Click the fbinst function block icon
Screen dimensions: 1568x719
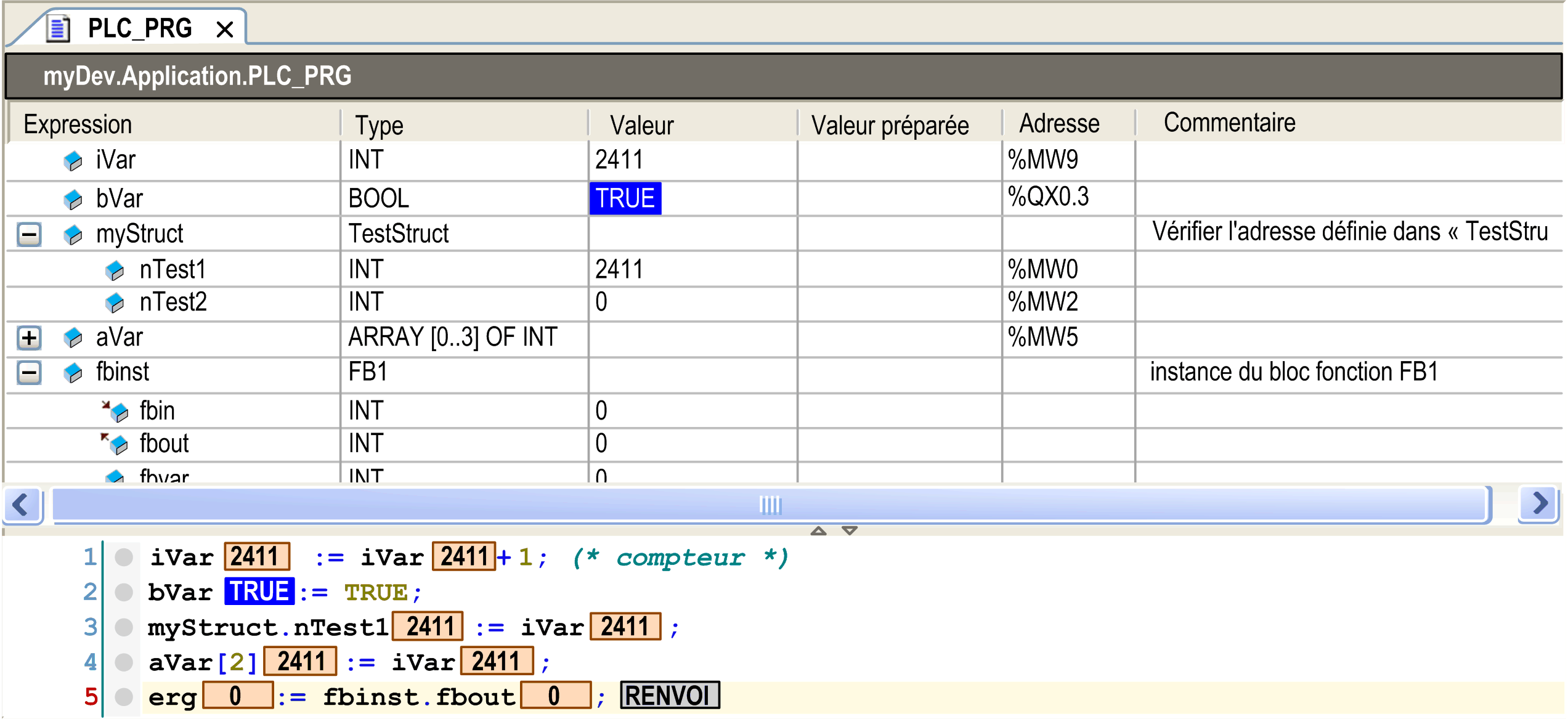73,373
